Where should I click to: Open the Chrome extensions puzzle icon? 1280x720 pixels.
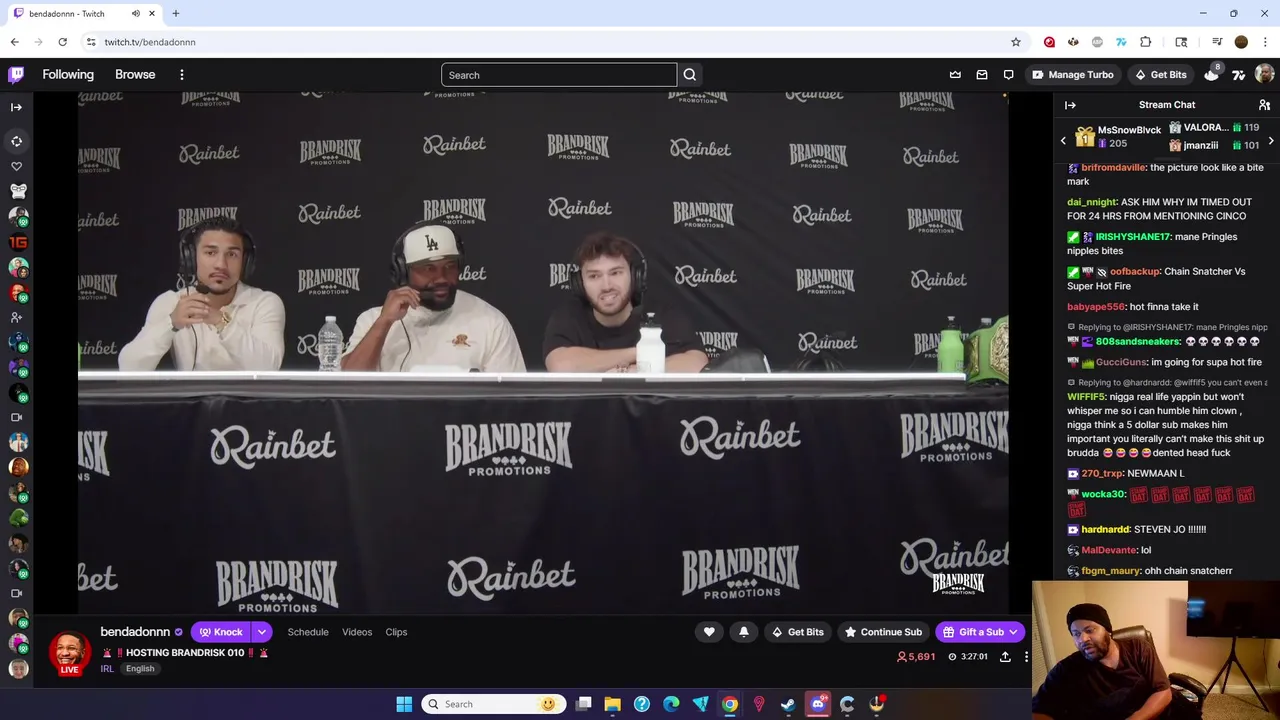[x=1145, y=42]
